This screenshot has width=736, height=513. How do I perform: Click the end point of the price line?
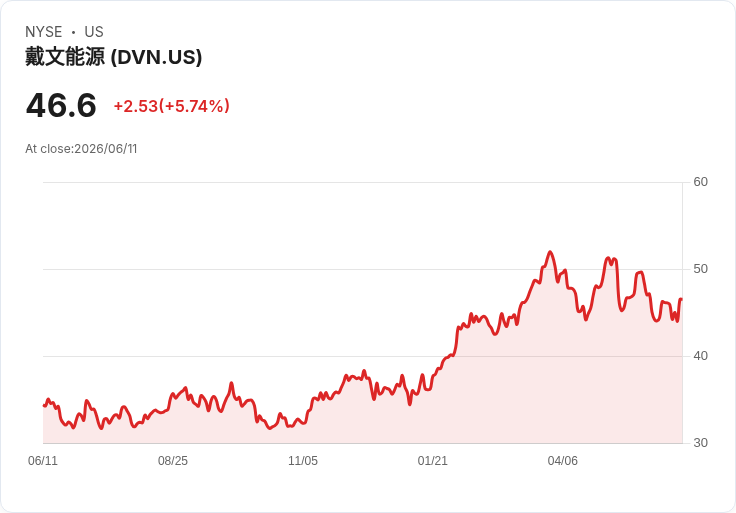click(681, 299)
